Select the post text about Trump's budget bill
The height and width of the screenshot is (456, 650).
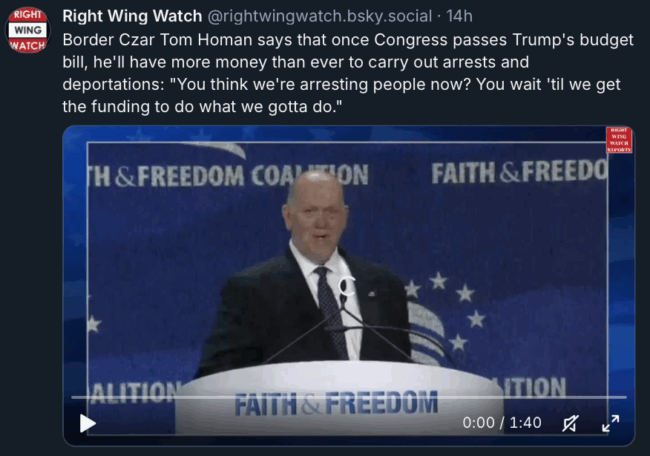click(x=348, y=73)
